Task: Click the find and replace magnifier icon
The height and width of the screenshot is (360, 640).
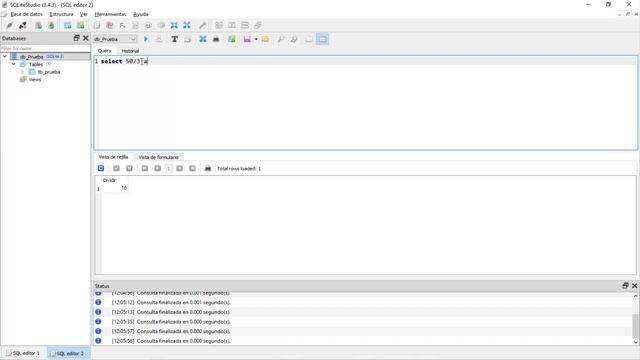Action: [294, 39]
